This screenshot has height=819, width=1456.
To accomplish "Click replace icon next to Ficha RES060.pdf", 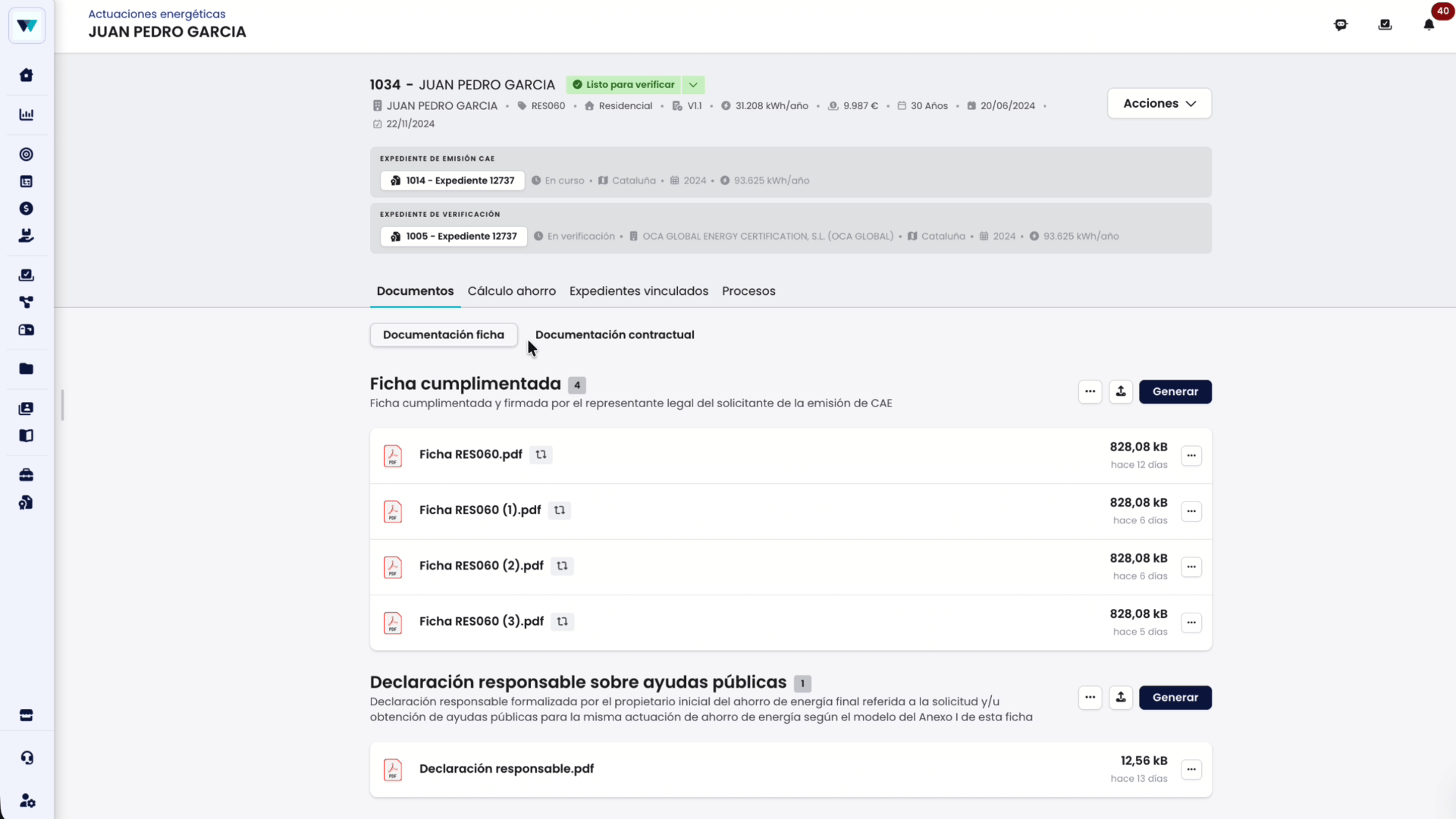I will pyautogui.click(x=541, y=454).
